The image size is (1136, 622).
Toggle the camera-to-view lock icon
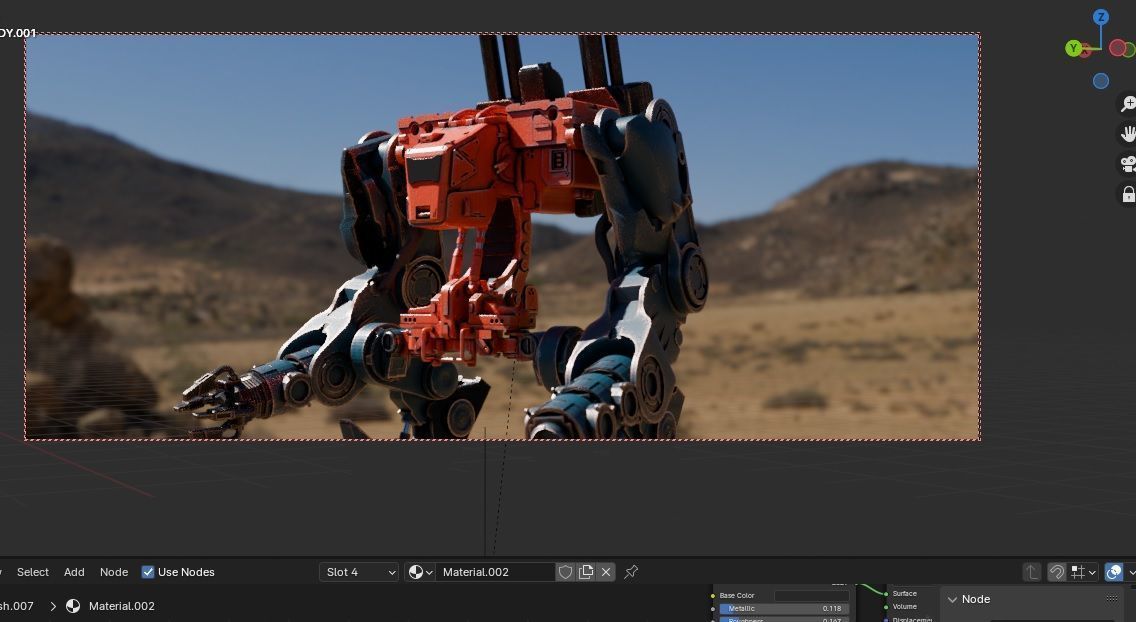coord(1128,194)
